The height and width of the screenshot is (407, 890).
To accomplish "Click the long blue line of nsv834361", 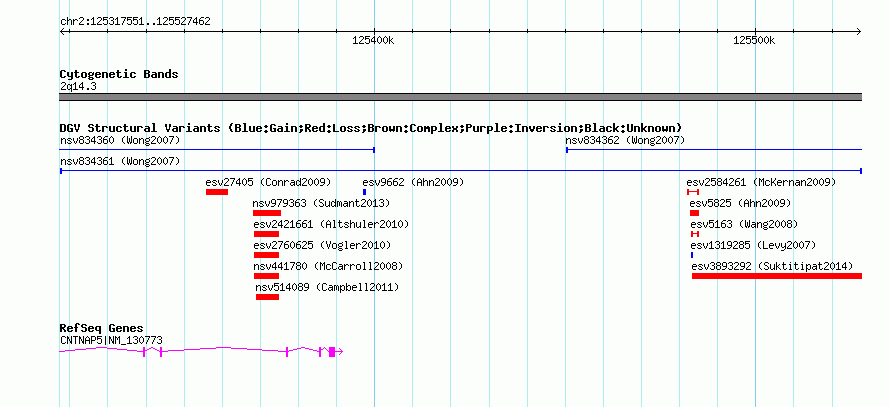I will click(461, 170).
